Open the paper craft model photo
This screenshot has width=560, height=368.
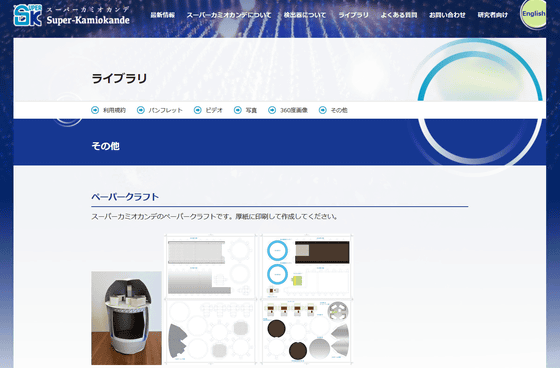(x=126, y=318)
